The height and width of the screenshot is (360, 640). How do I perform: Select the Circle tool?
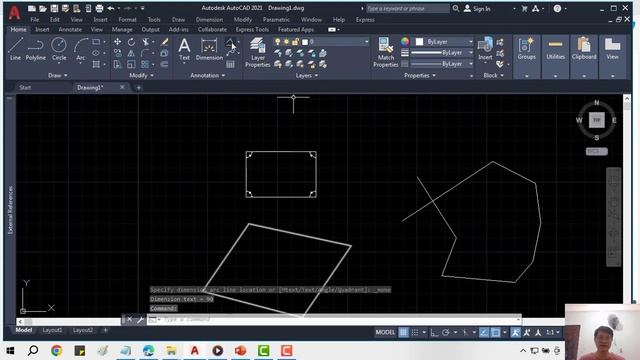[59, 49]
